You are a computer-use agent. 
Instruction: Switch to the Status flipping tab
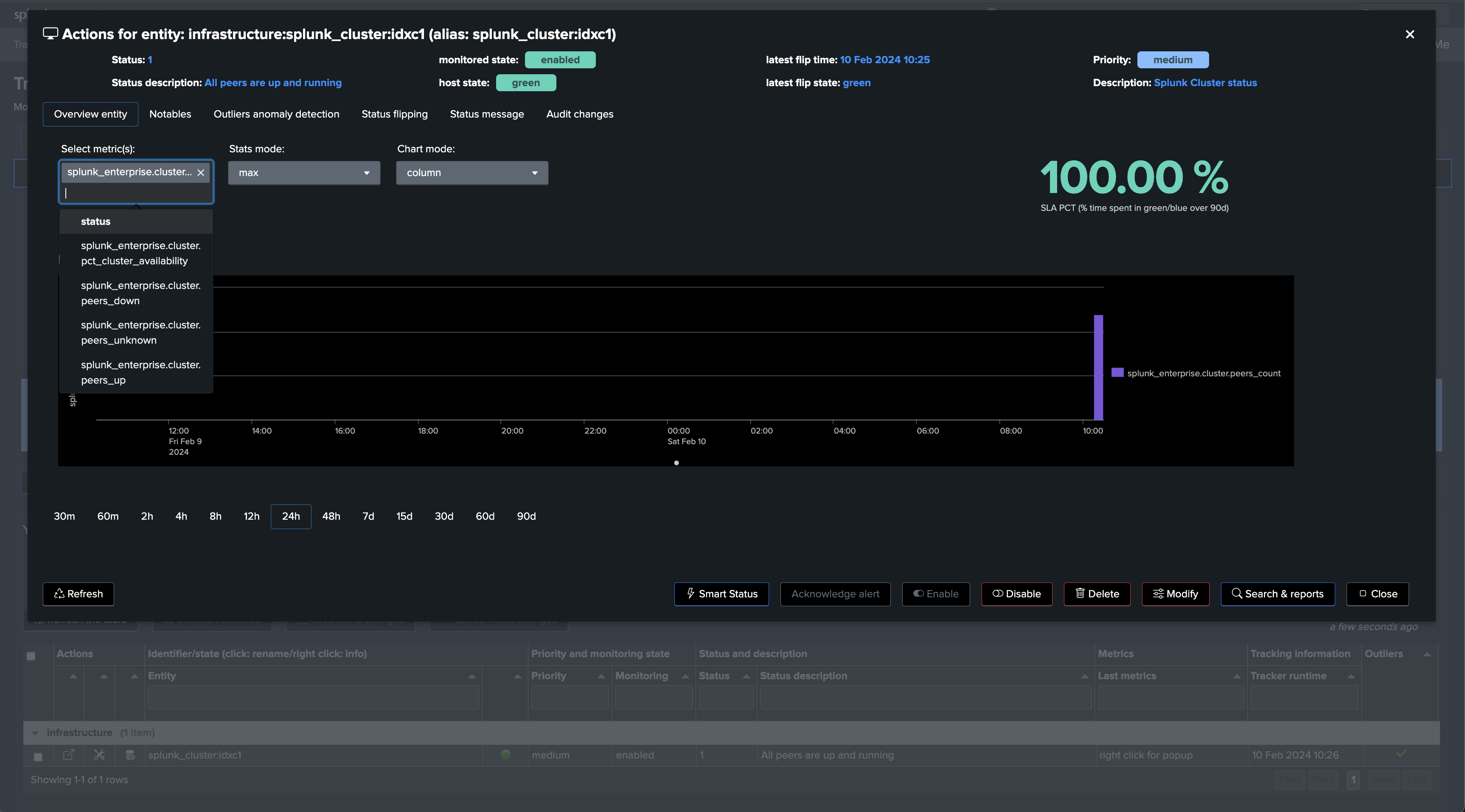395,114
